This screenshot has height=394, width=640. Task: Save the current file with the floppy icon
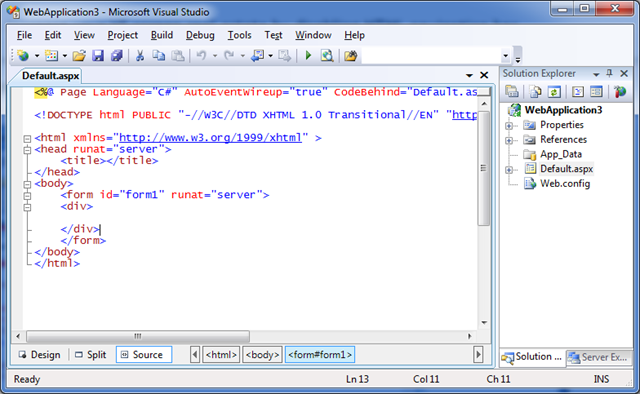click(x=98, y=56)
